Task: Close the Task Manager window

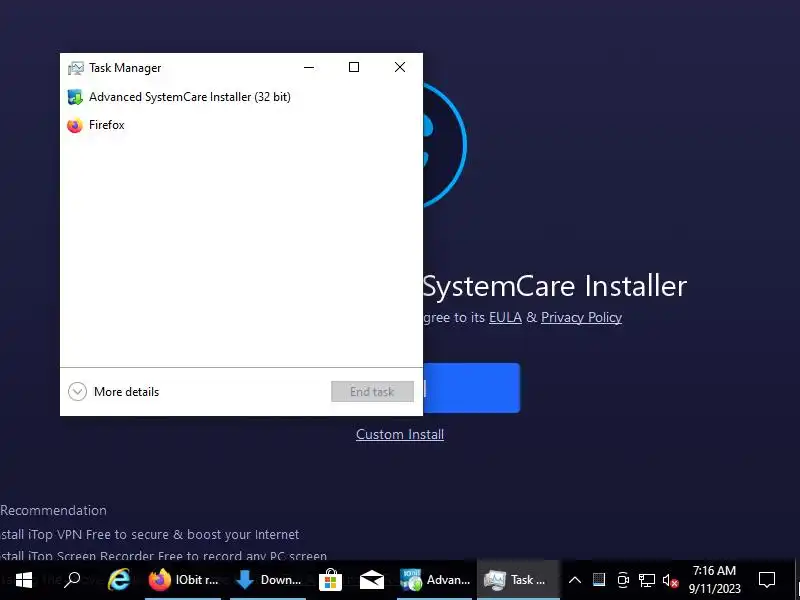Action: (399, 67)
